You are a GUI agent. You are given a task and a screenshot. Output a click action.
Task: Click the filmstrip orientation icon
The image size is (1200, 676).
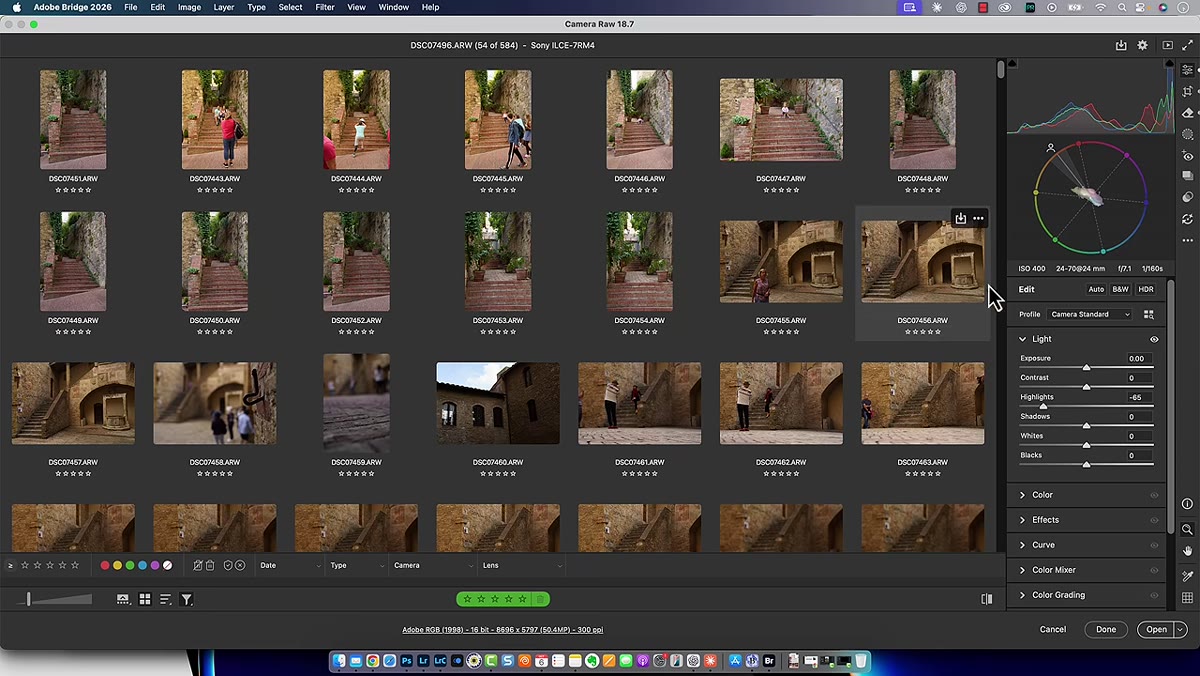[123, 599]
